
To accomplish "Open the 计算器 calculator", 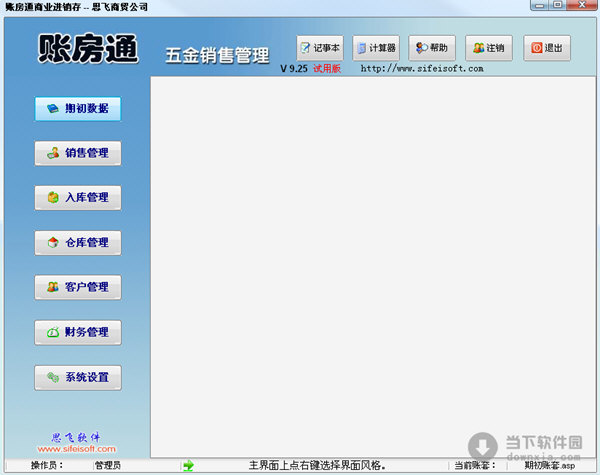I will pyautogui.click(x=376, y=48).
